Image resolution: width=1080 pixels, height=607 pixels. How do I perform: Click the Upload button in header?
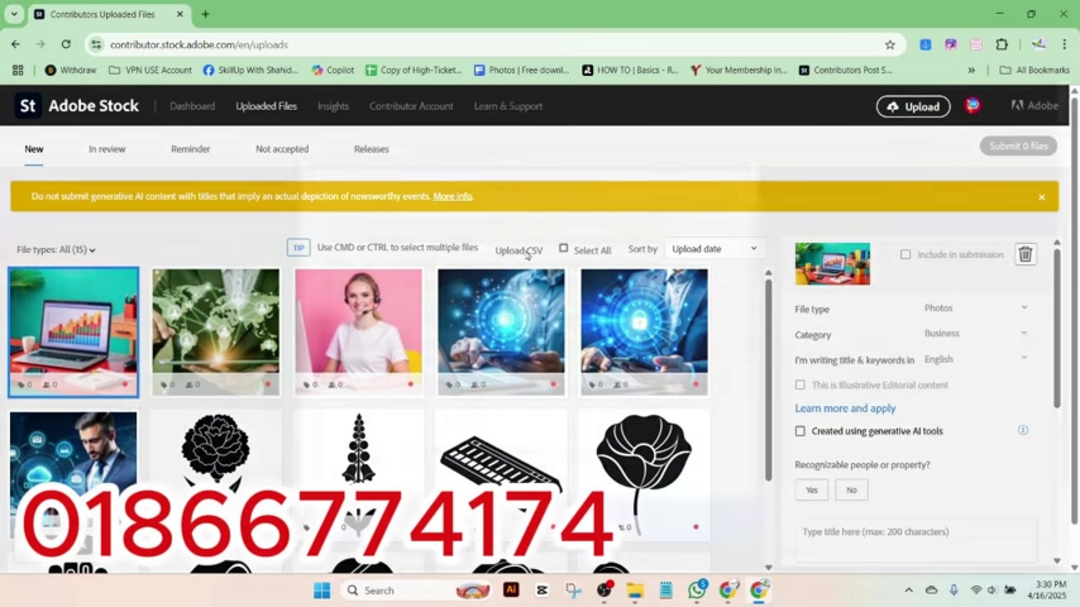click(x=913, y=107)
